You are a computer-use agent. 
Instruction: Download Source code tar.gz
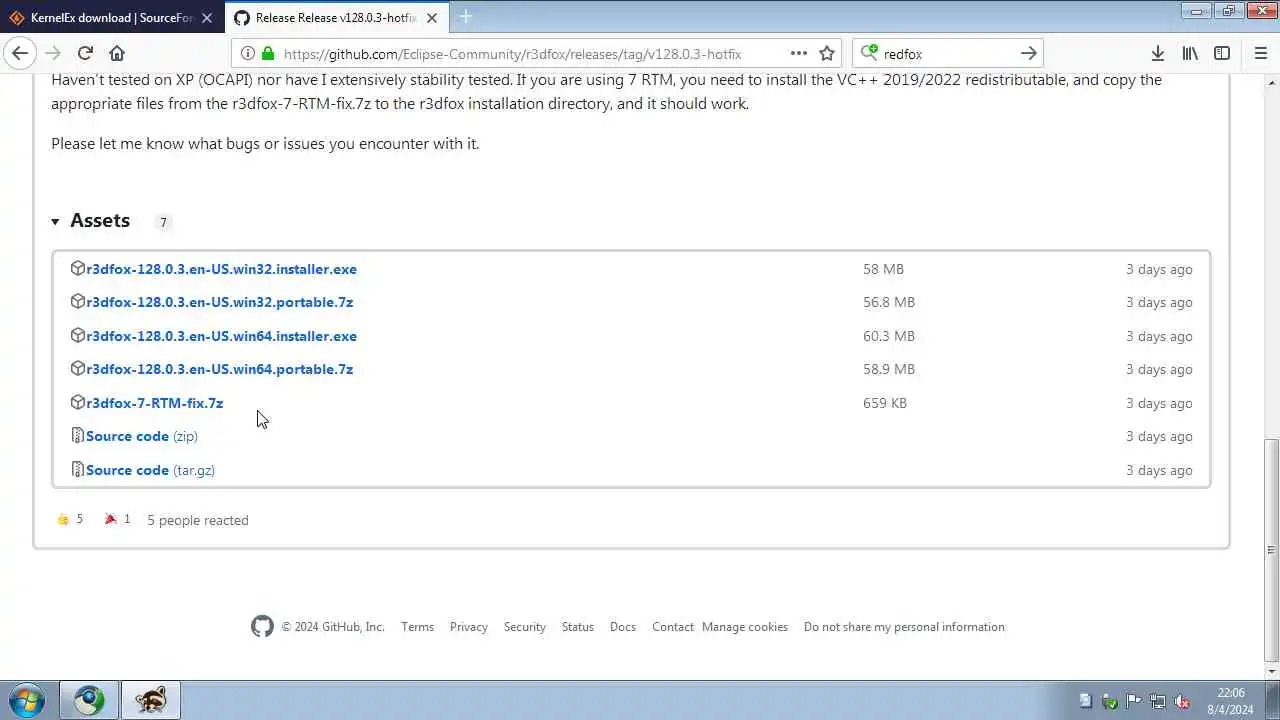(150, 470)
